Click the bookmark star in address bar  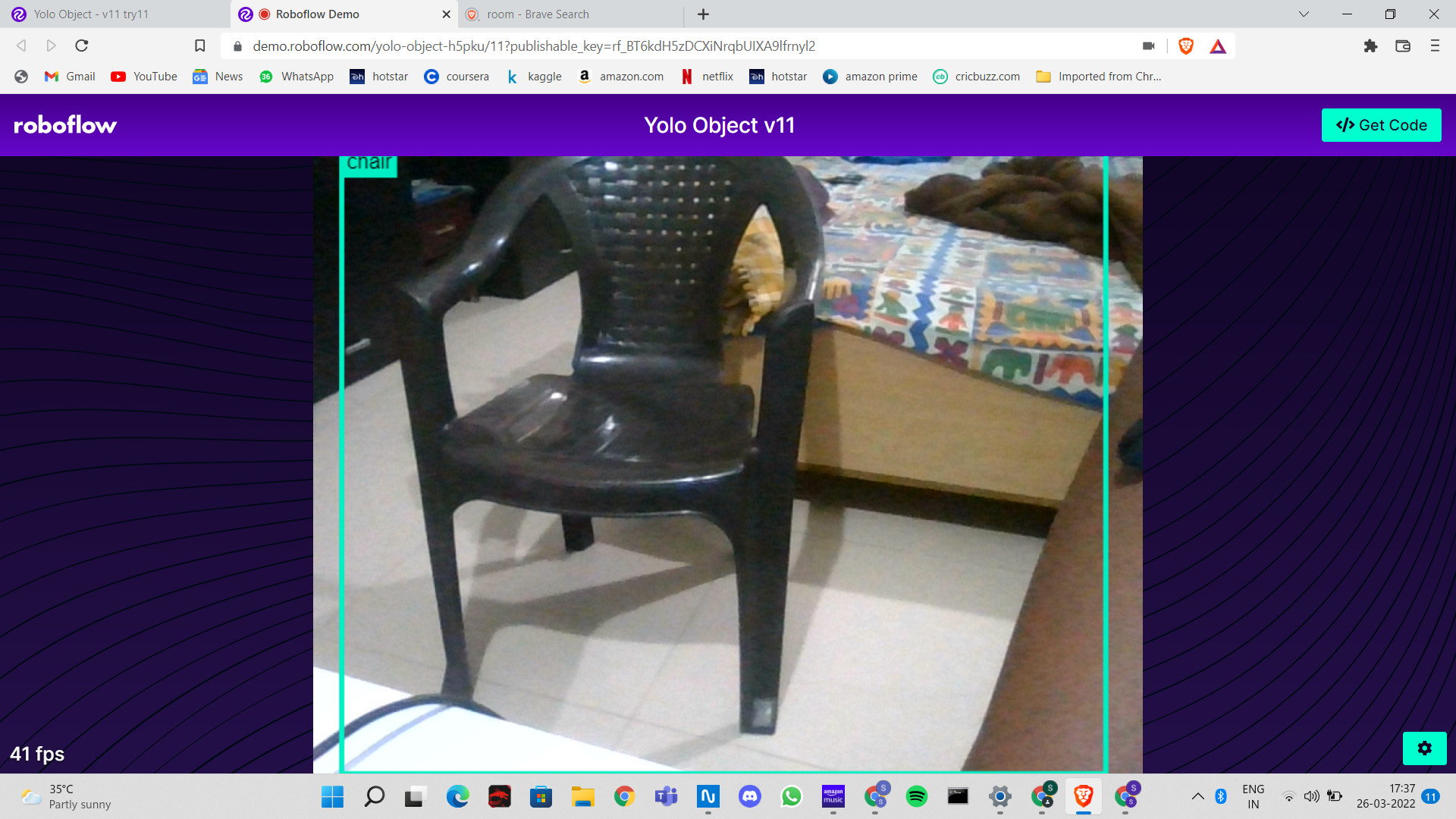pos(199,45)
